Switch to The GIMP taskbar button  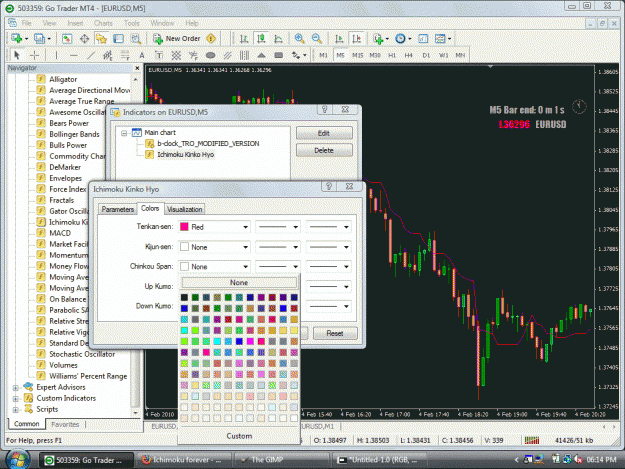click(282, 460)
